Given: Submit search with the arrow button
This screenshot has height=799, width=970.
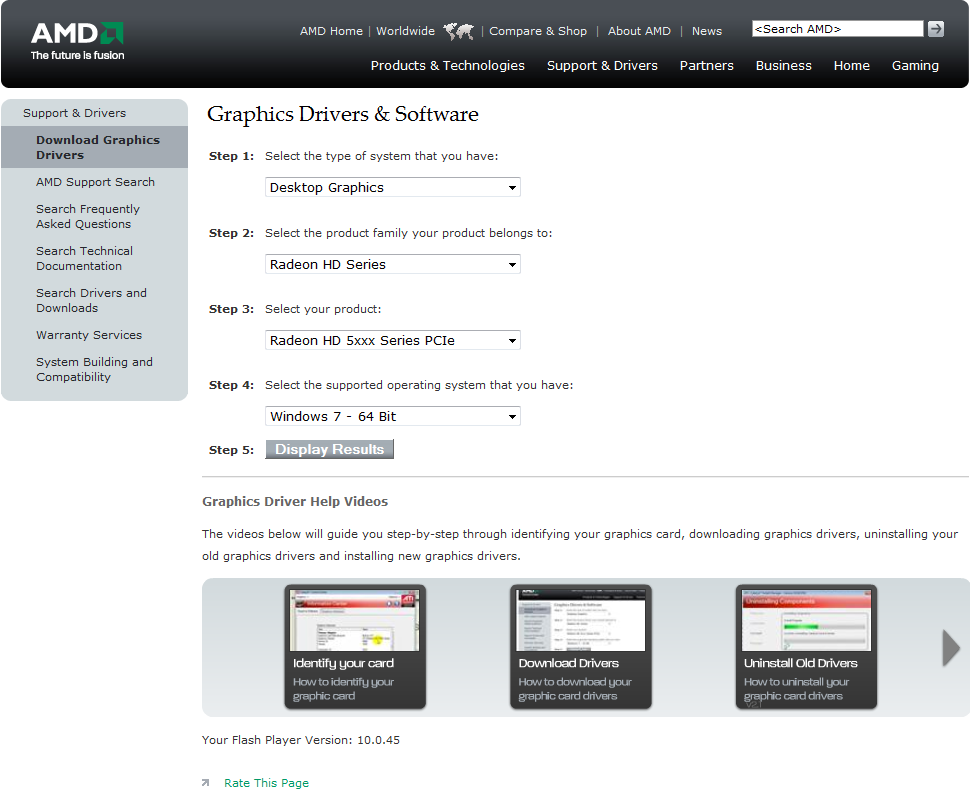Looking at the screenshot, I should [936, 28].
